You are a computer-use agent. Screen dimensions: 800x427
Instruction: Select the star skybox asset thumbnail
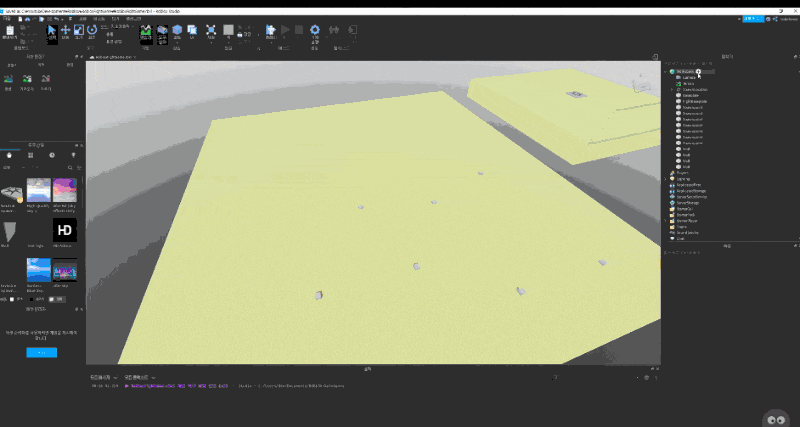pos(12,193)
